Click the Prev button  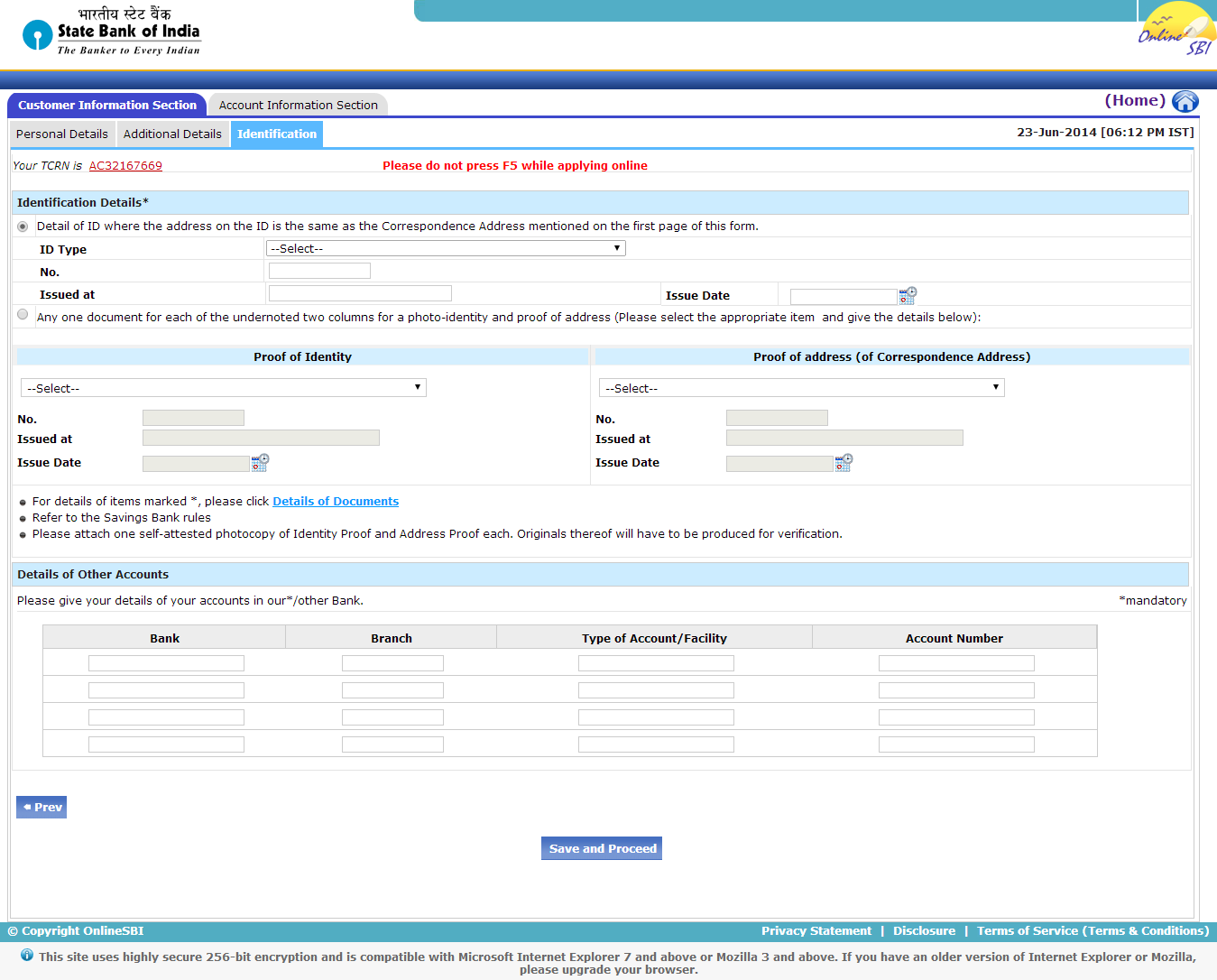coord(41,807)
